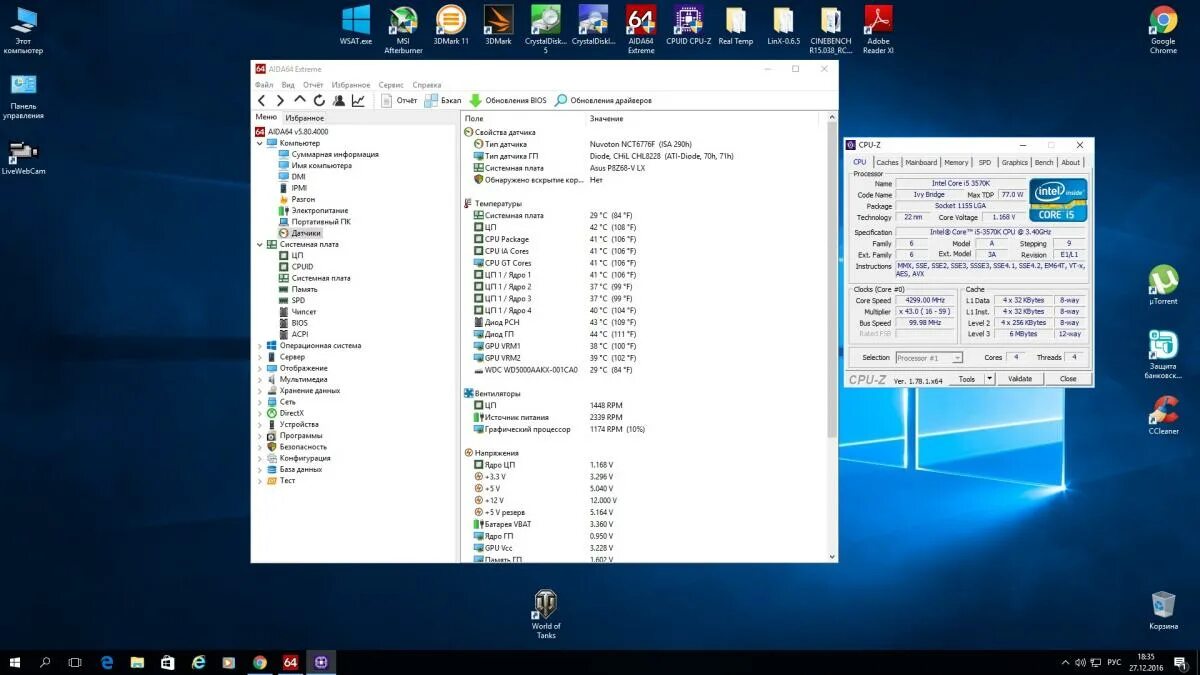Open the About tab in CPU-Z
Screen dimensions: 1200x675
(x=1071, y=162)
